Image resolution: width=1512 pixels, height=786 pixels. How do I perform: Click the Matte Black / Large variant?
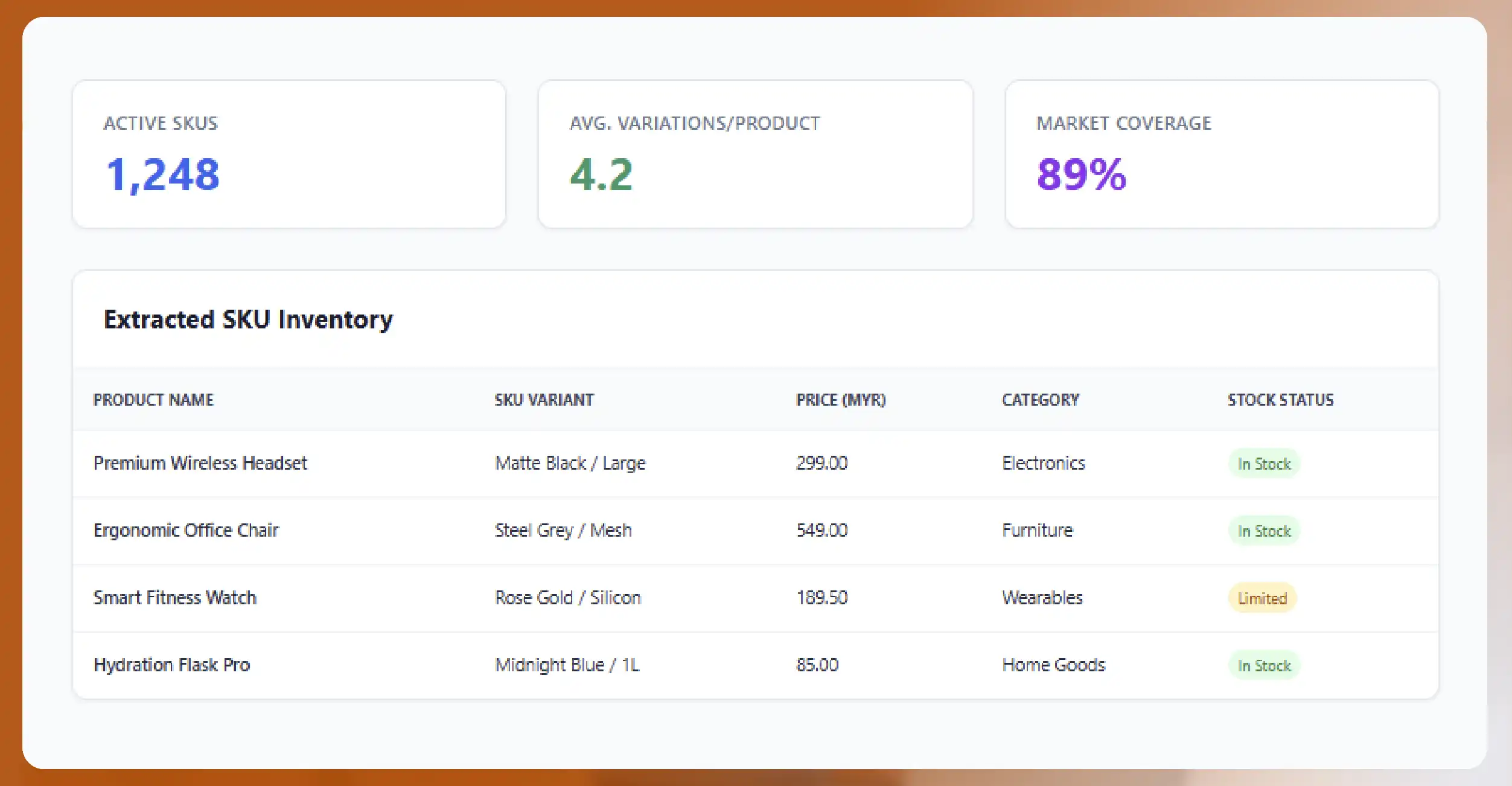[x=570, y=463]
